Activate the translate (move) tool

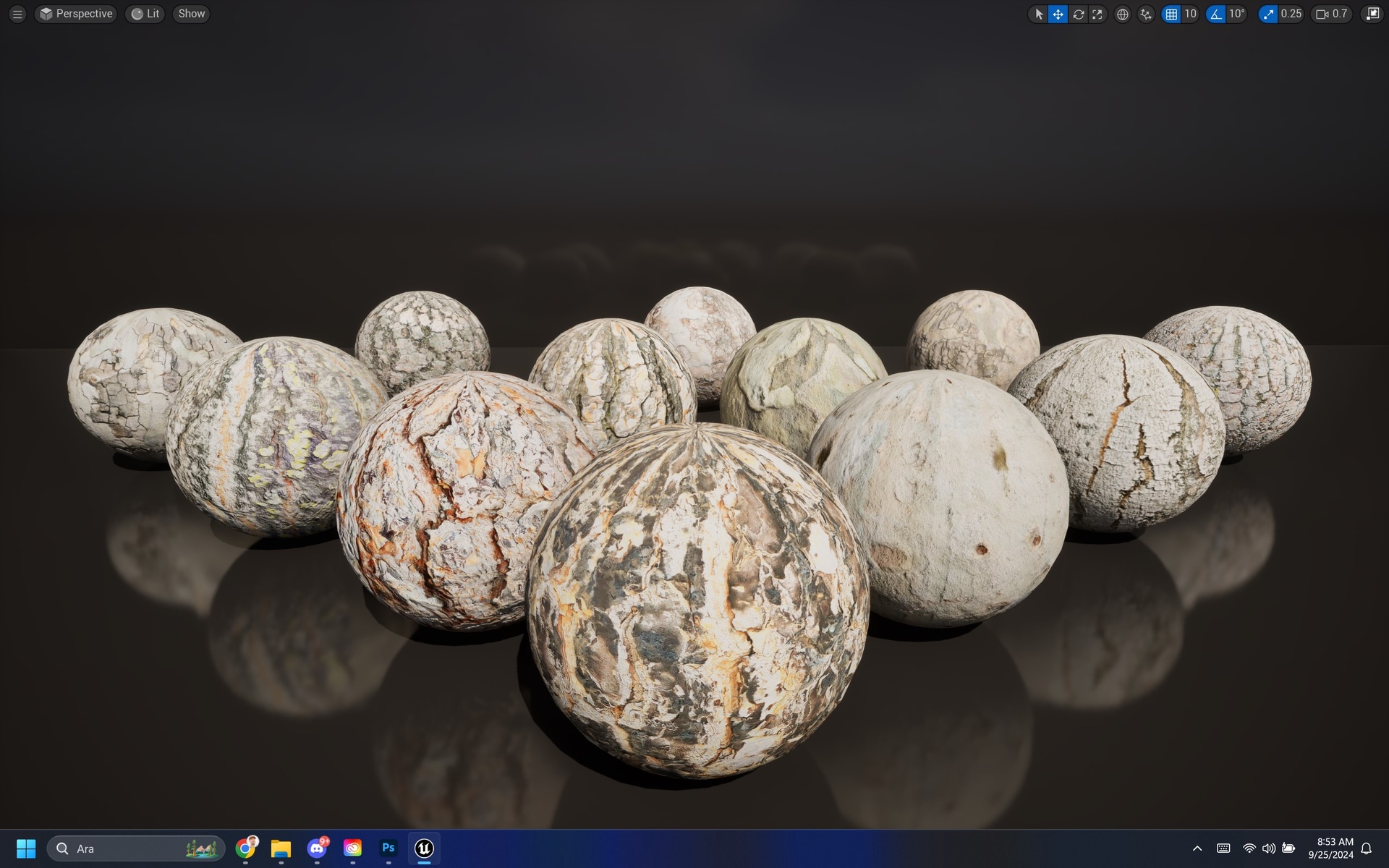coord(1058,14)
